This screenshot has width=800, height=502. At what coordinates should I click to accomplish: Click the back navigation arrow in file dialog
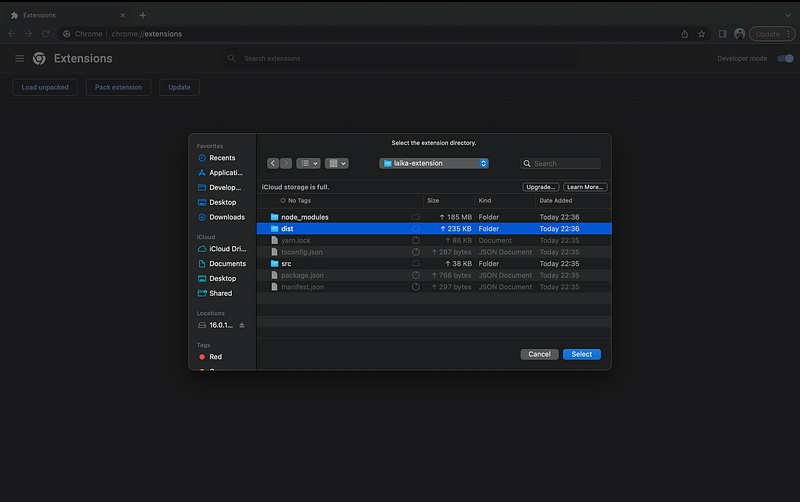[x=273, y=163]
